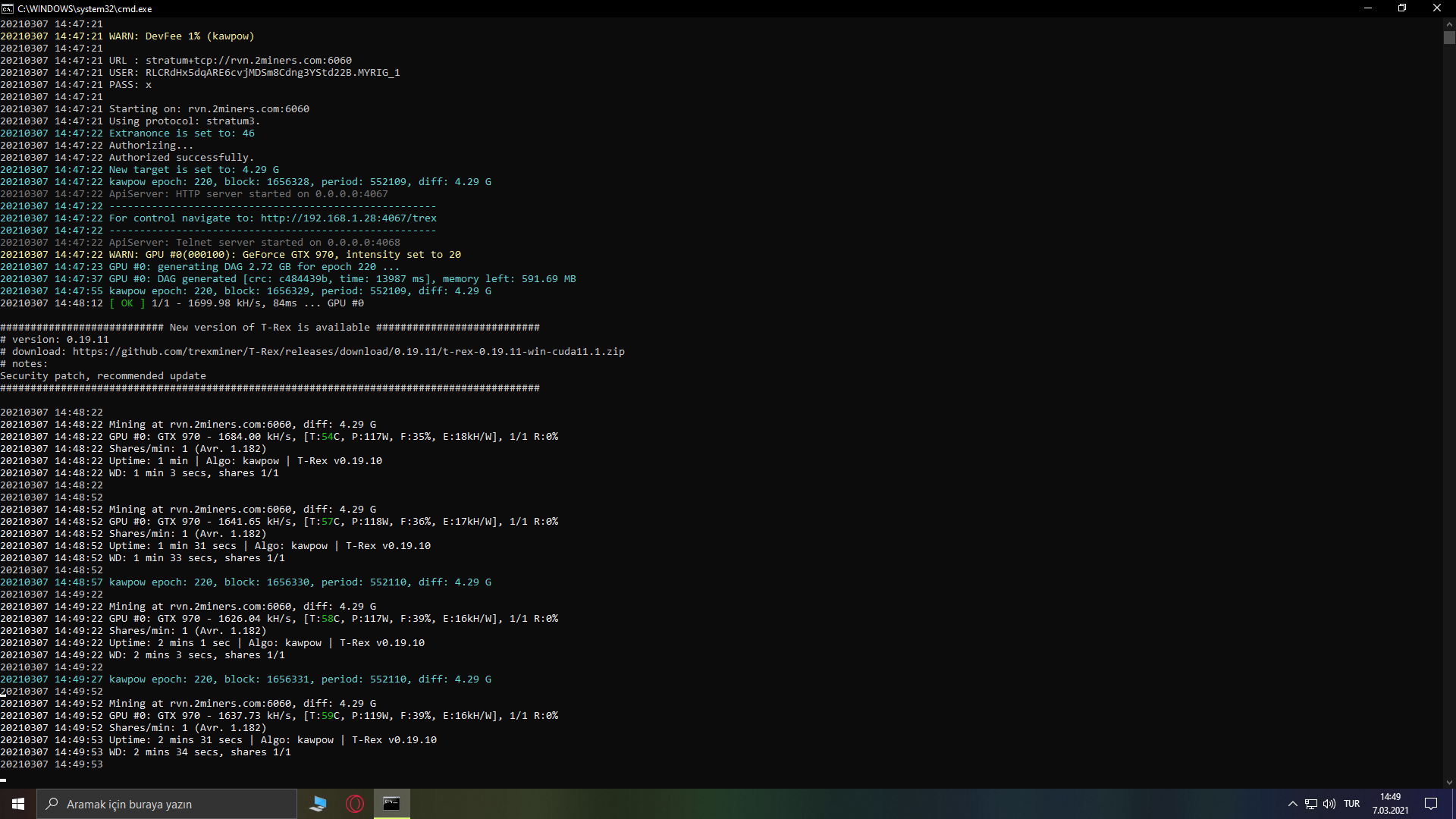This screenshot has width=1456, height=819.
Task: Click the green OK share status
Action: point(127,303)
